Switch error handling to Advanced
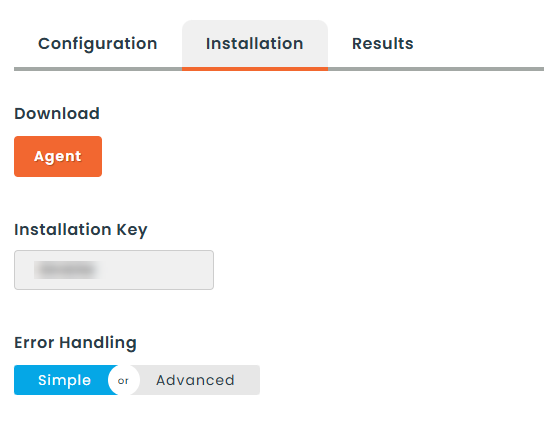The width and height of the screenshot is (544, 423). coord(195,380)
